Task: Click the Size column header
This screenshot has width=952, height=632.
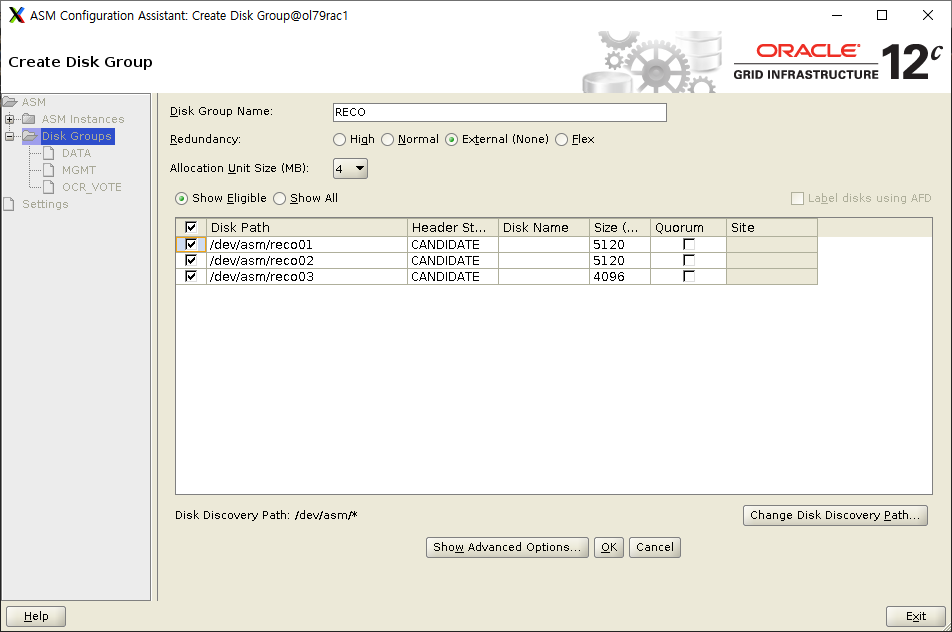Action: (619, 228)
